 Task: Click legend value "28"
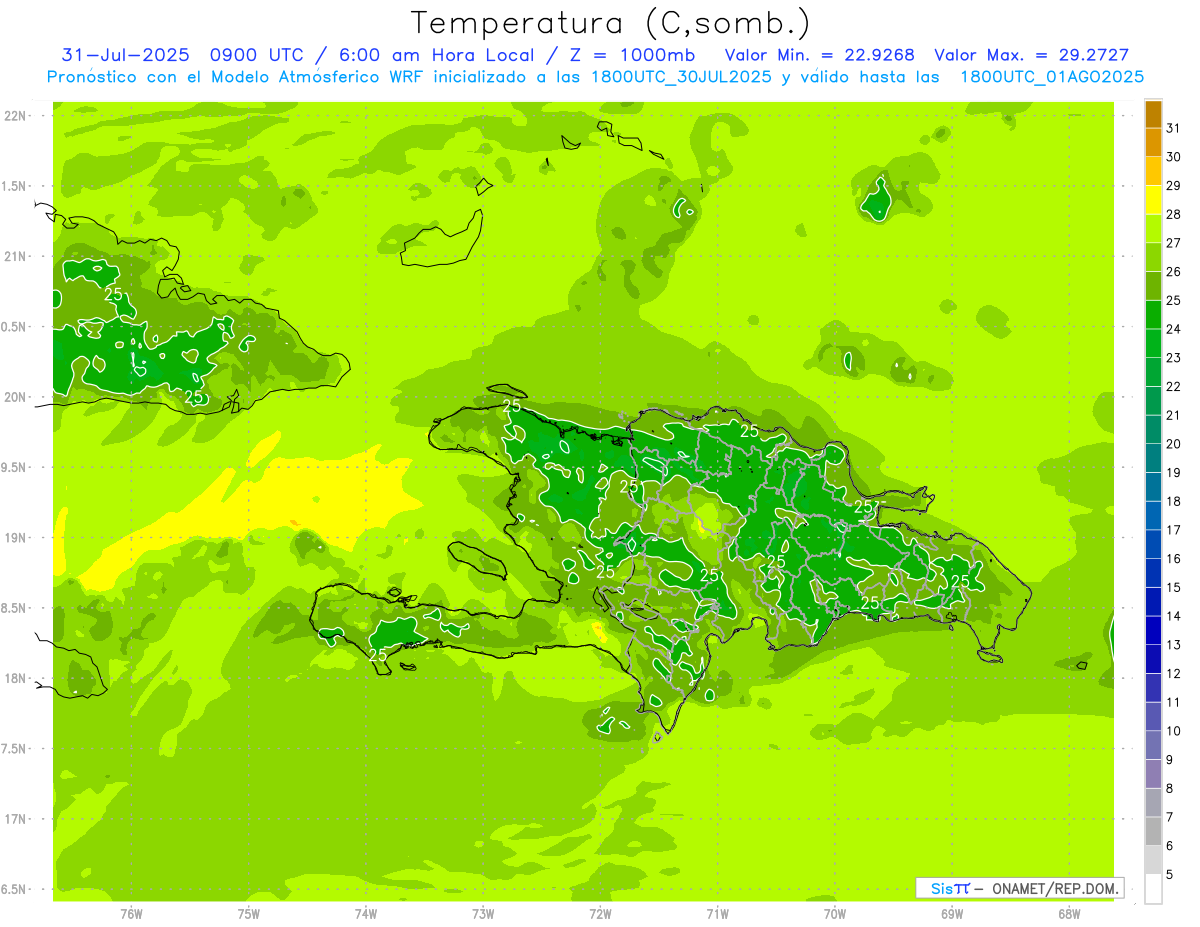pyautogui.click(x=1174, y=214)
